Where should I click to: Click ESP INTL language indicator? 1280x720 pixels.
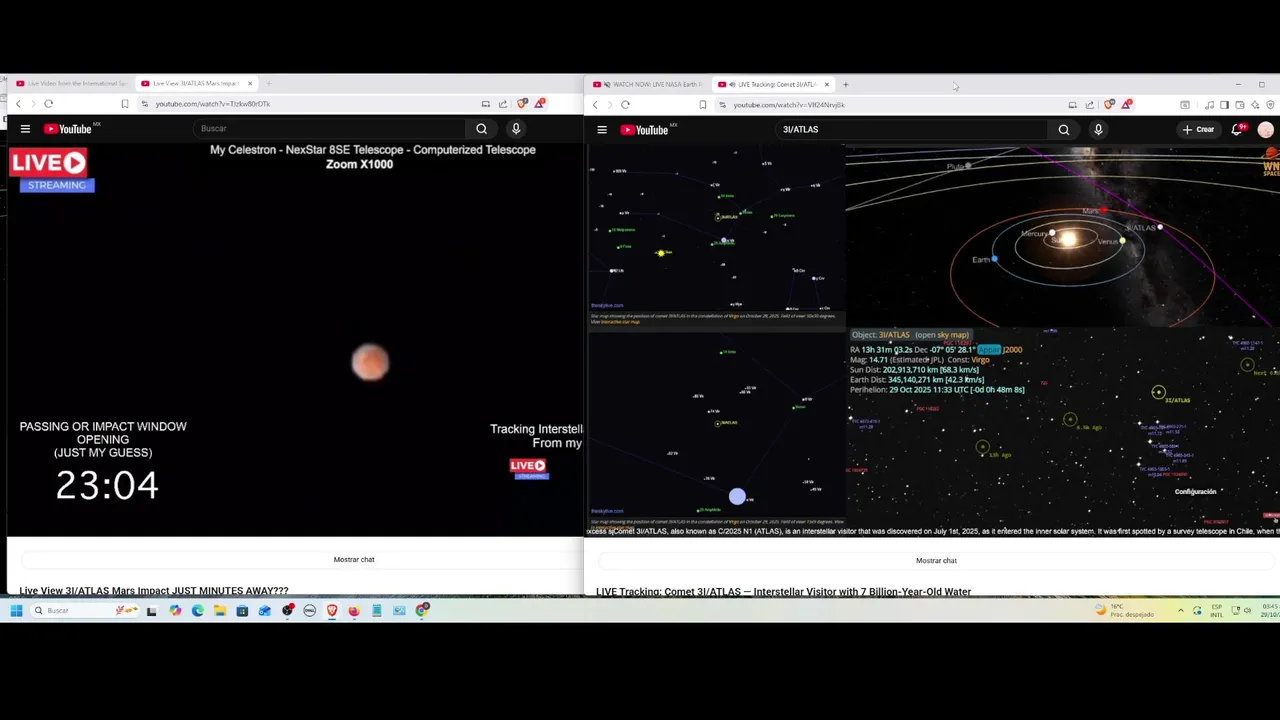(1217, 611)
